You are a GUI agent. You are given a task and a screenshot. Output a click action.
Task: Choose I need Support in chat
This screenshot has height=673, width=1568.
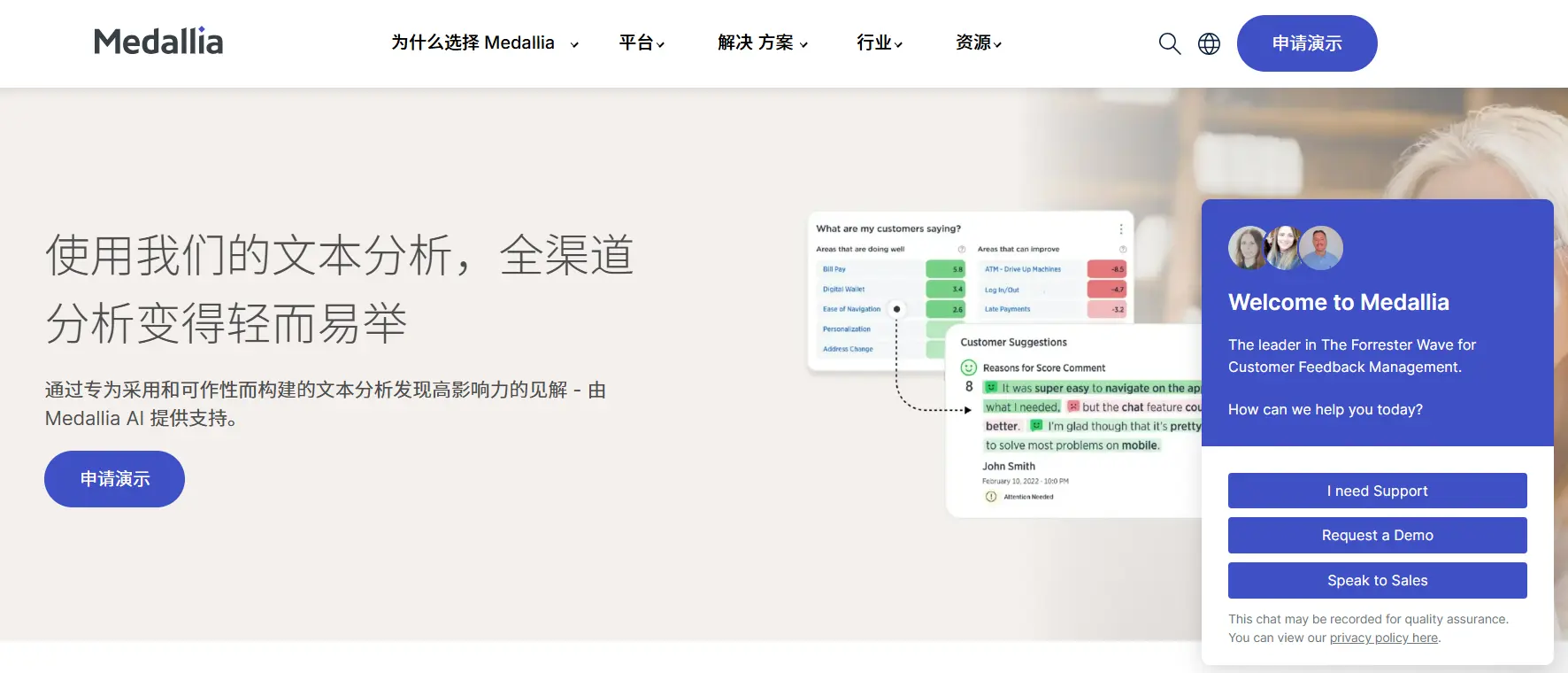[1378, 491]
